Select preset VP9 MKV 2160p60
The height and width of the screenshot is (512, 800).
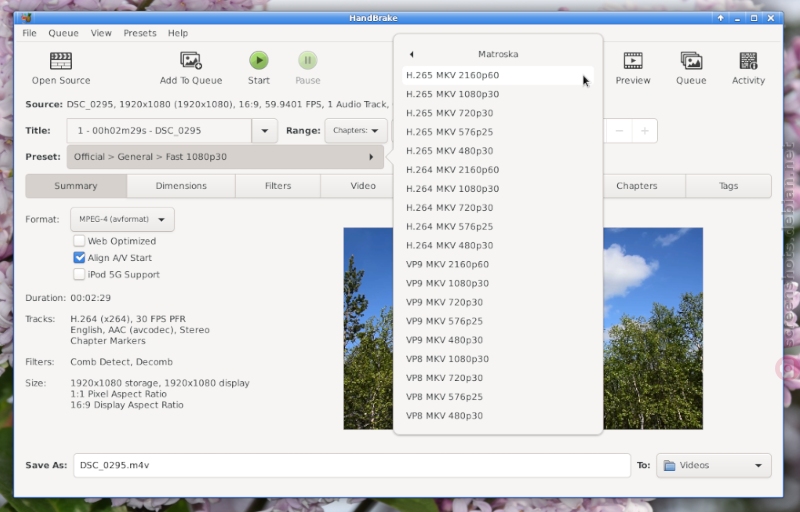497,264
